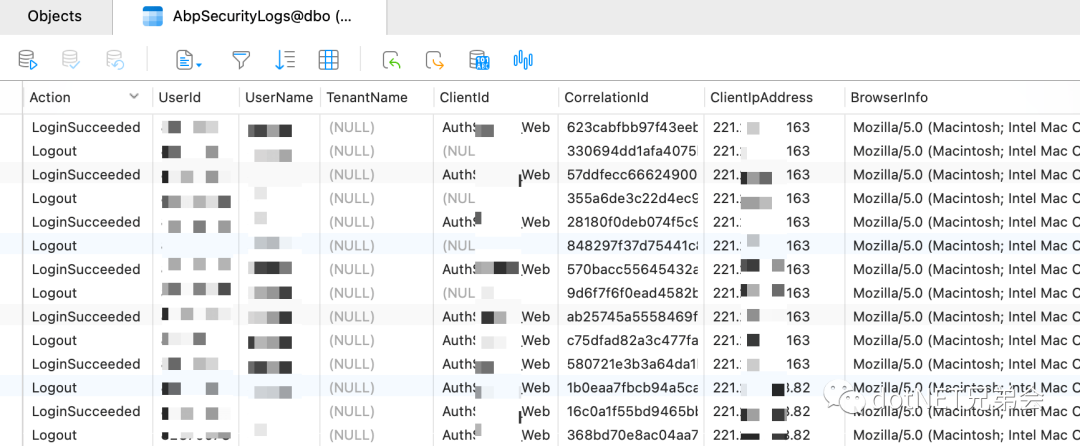The width and height of the screenshot is (1080, 446).
Task: Select CorrelationId cell 28180f0deb074f5c9
Action: point(632,222)
